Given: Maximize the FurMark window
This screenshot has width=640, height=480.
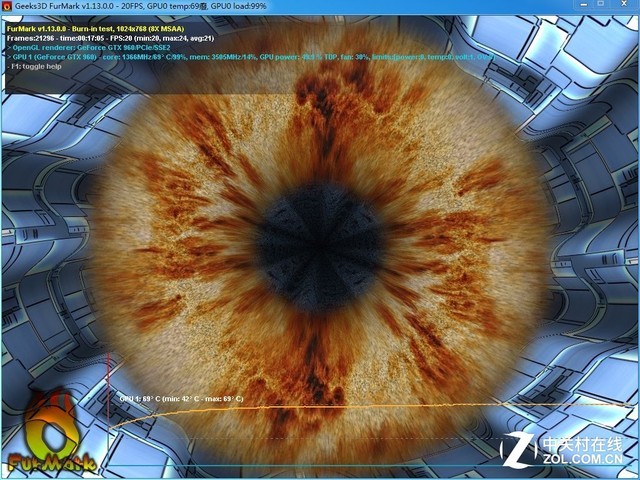Looking at the screenshot, I should point(601,4).
